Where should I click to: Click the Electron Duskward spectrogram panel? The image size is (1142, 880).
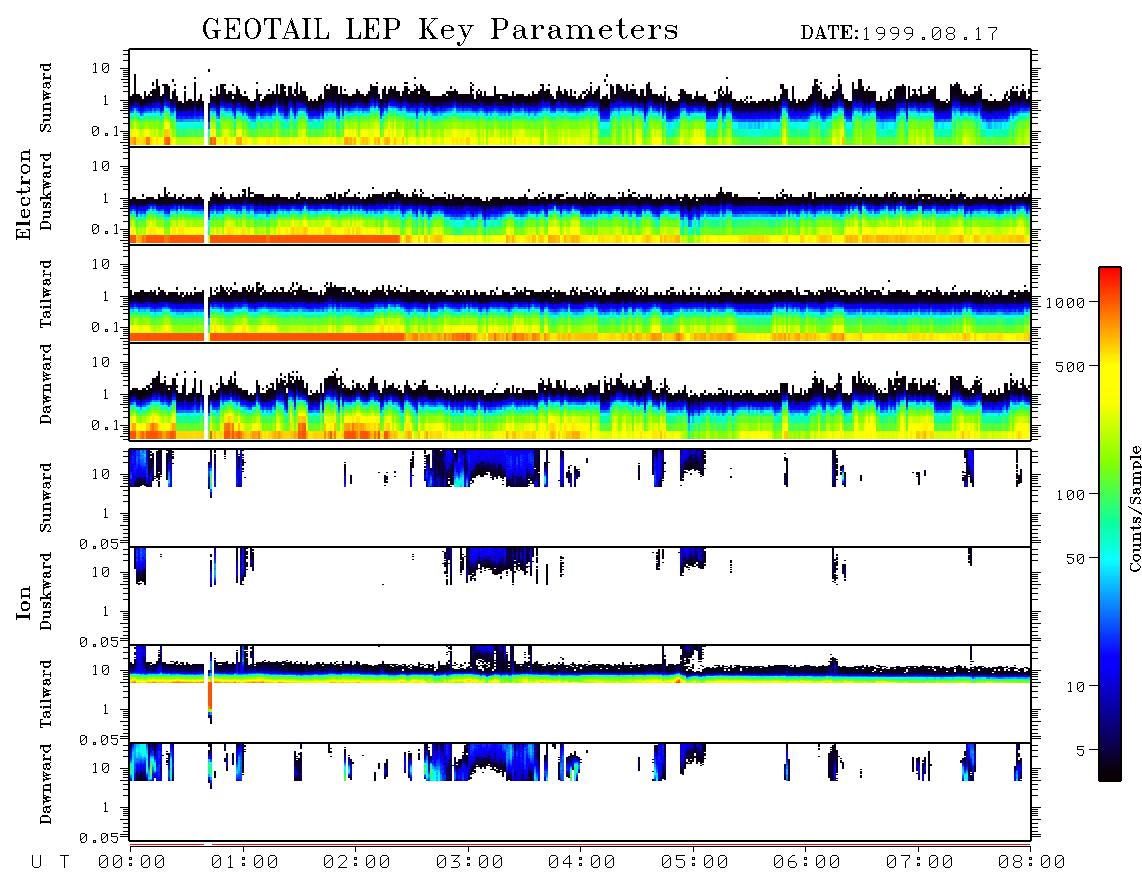point(580,195)
